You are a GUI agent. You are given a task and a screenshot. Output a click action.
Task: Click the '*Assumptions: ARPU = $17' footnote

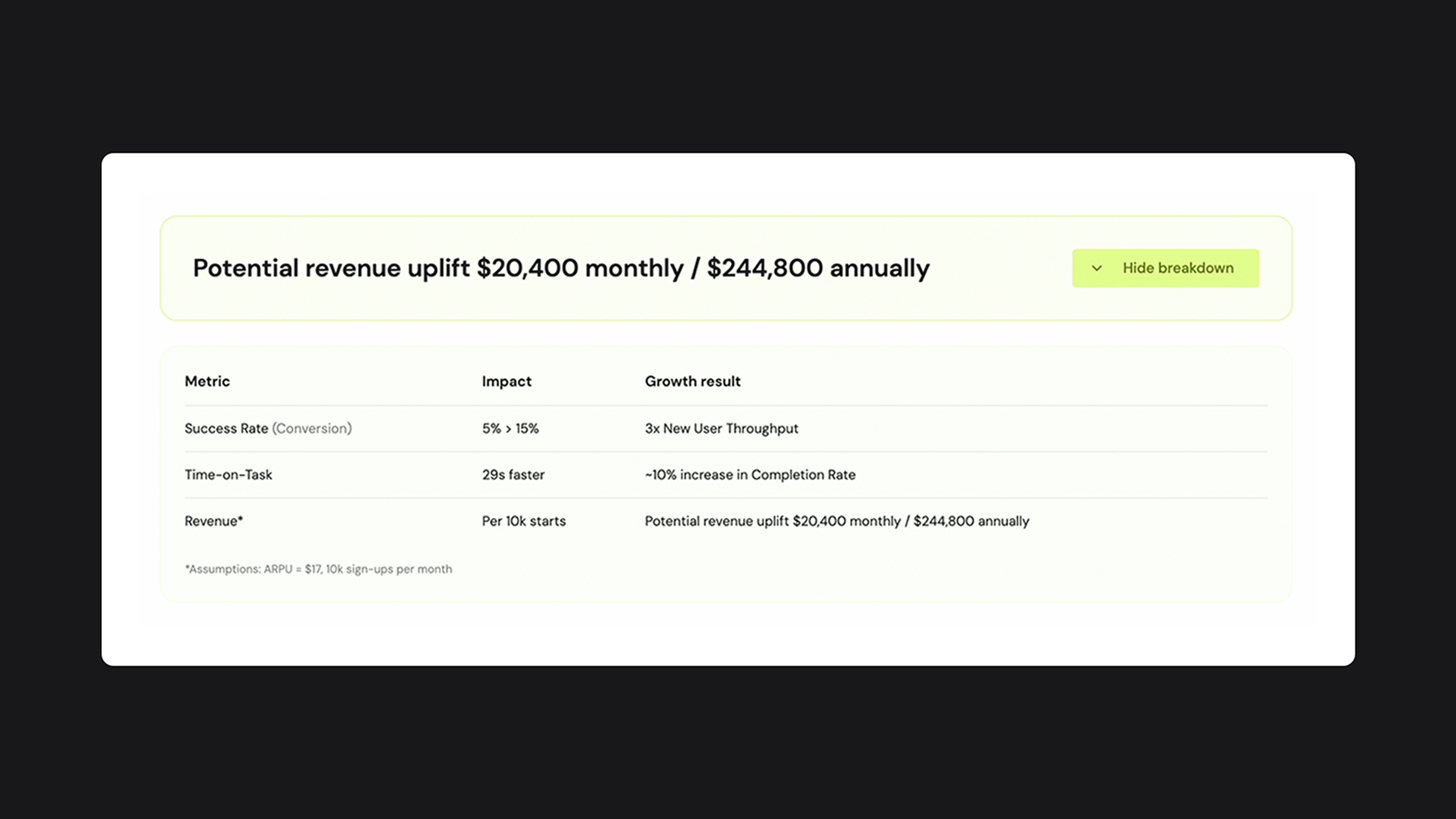pyautogui.click(x=318, y=569)
